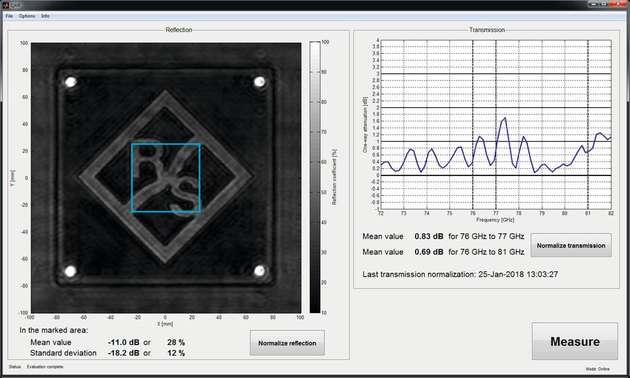Click inside the blue marked area rectangle
This screenshot has width=630, height=378.
pyautogui.click(x=166, y=178)
